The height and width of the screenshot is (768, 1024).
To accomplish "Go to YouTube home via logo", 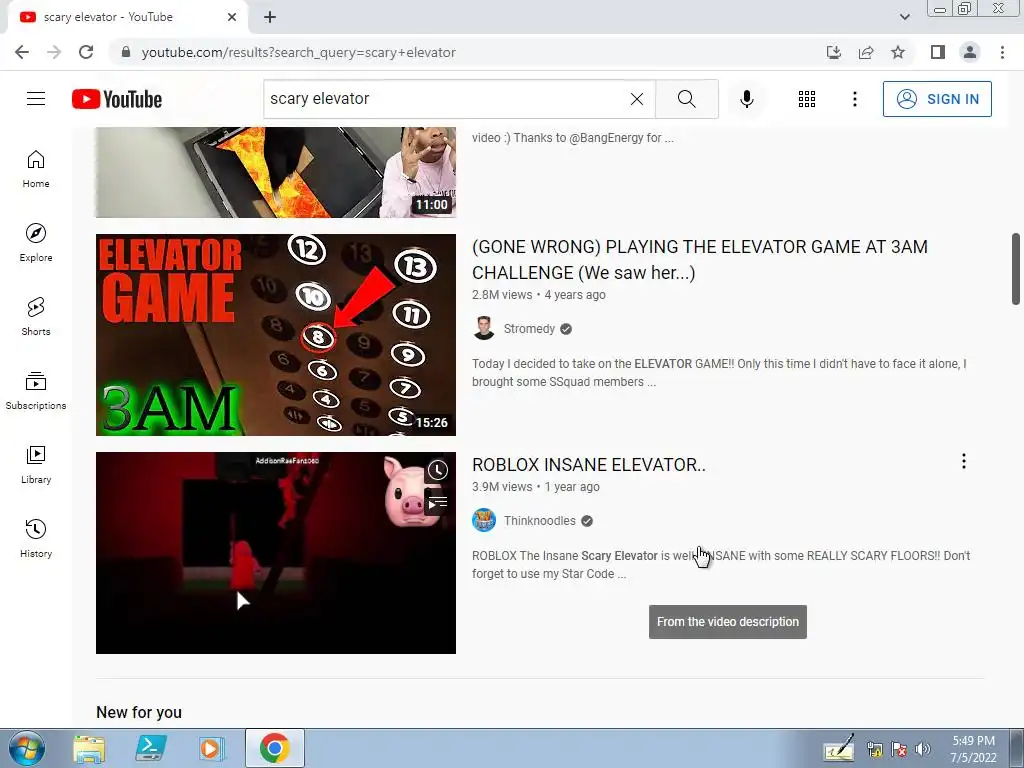I will click(x=117, y=99).
